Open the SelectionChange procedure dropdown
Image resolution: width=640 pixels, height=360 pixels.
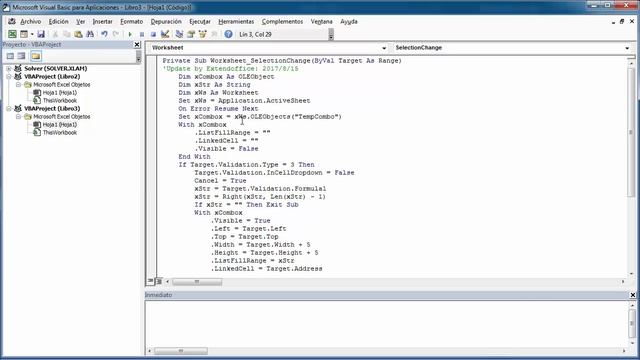coord(627,48)
